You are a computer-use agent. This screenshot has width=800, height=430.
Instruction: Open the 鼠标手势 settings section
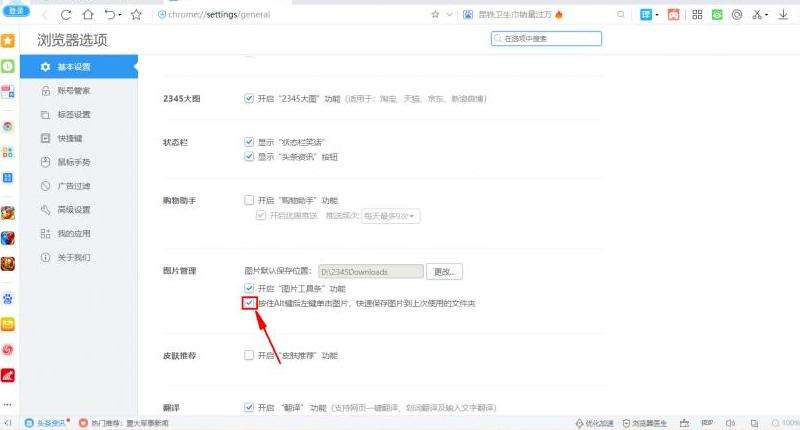(x=72, y=162)
